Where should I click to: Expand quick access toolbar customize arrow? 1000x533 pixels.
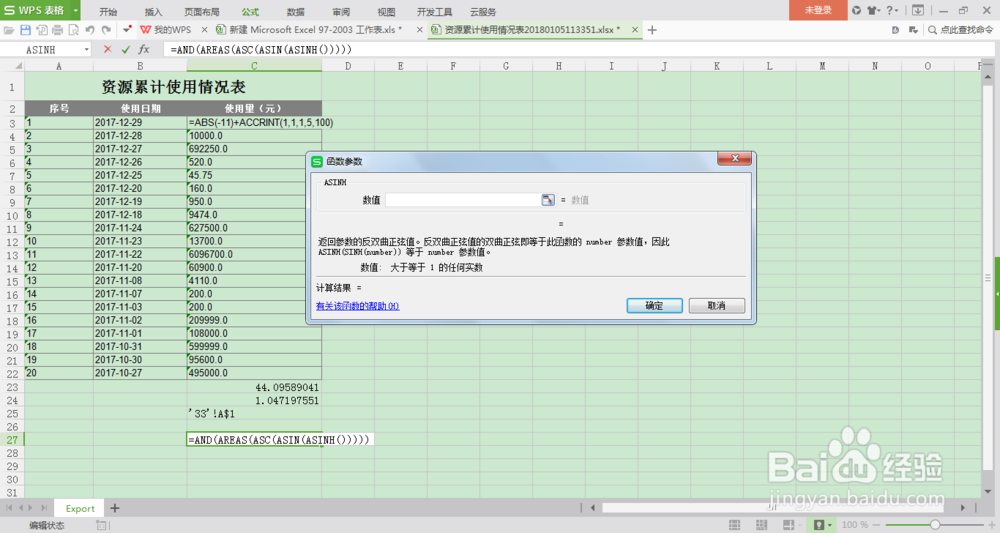coord(128,30)
